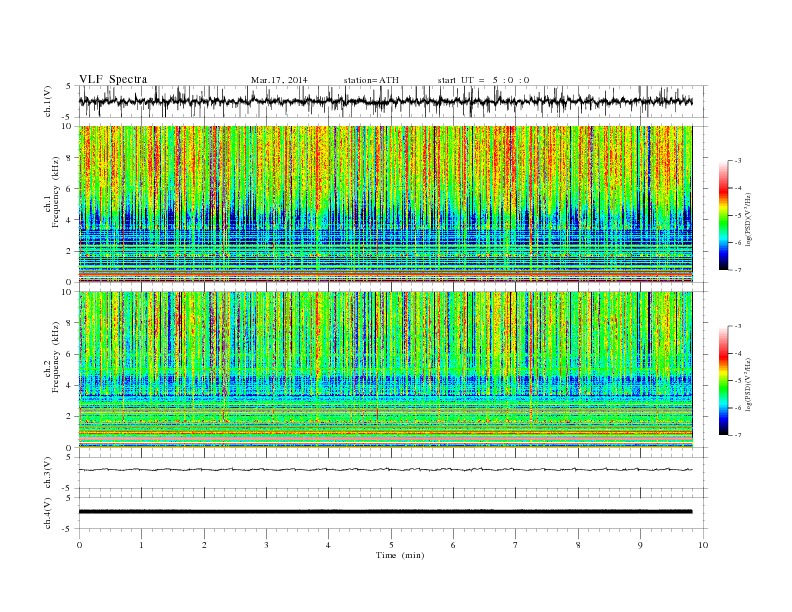Click the 'Time (min)' axis label
This screenshot has height=612, width=792.
(x=400, y=555)
